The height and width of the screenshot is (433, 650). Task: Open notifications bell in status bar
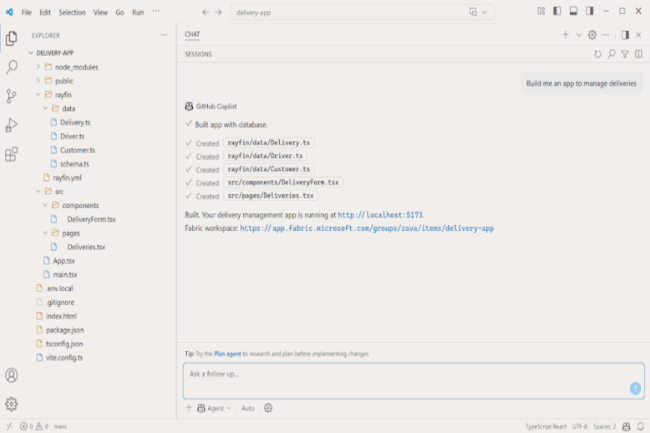[640, 426]
